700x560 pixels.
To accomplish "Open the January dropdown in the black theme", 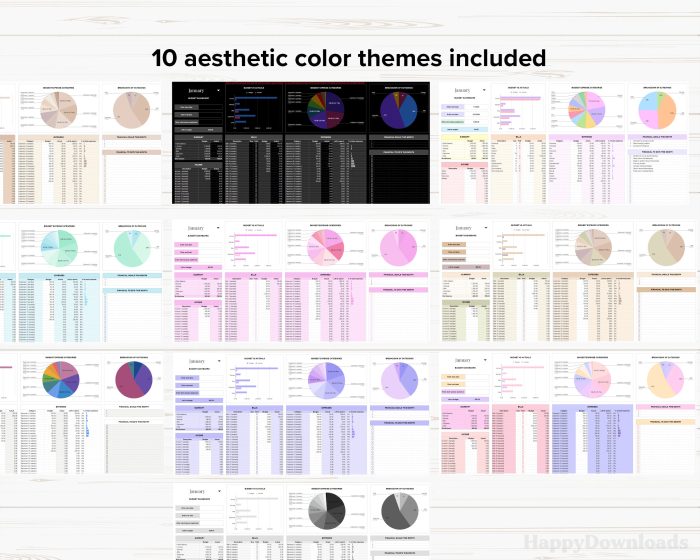I will pyautogui.click(x=199, y=90).
